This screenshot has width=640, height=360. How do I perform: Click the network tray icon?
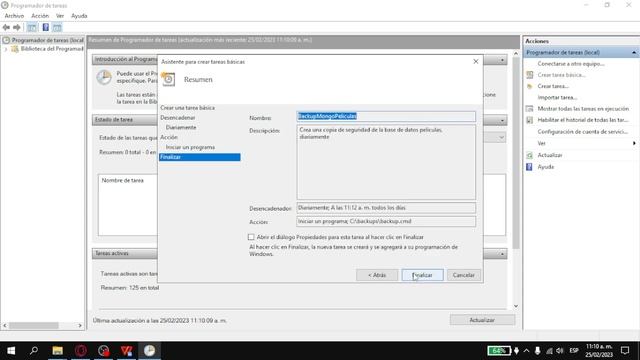tap(549, 351)
